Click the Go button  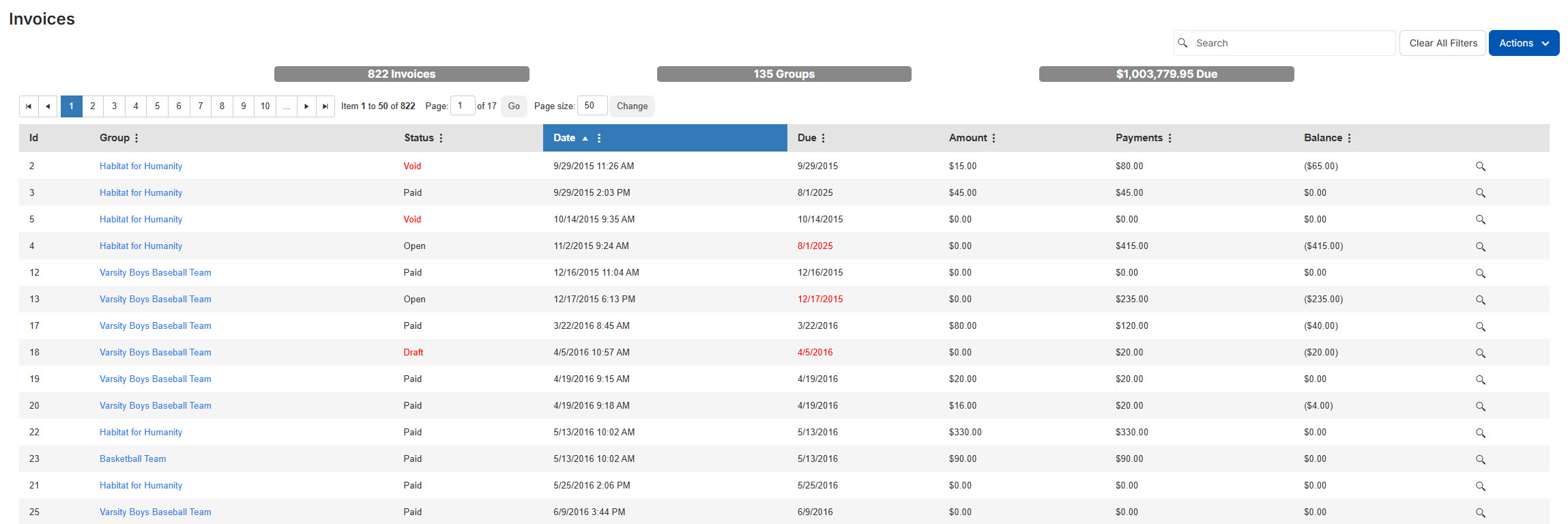coord(514,106)
